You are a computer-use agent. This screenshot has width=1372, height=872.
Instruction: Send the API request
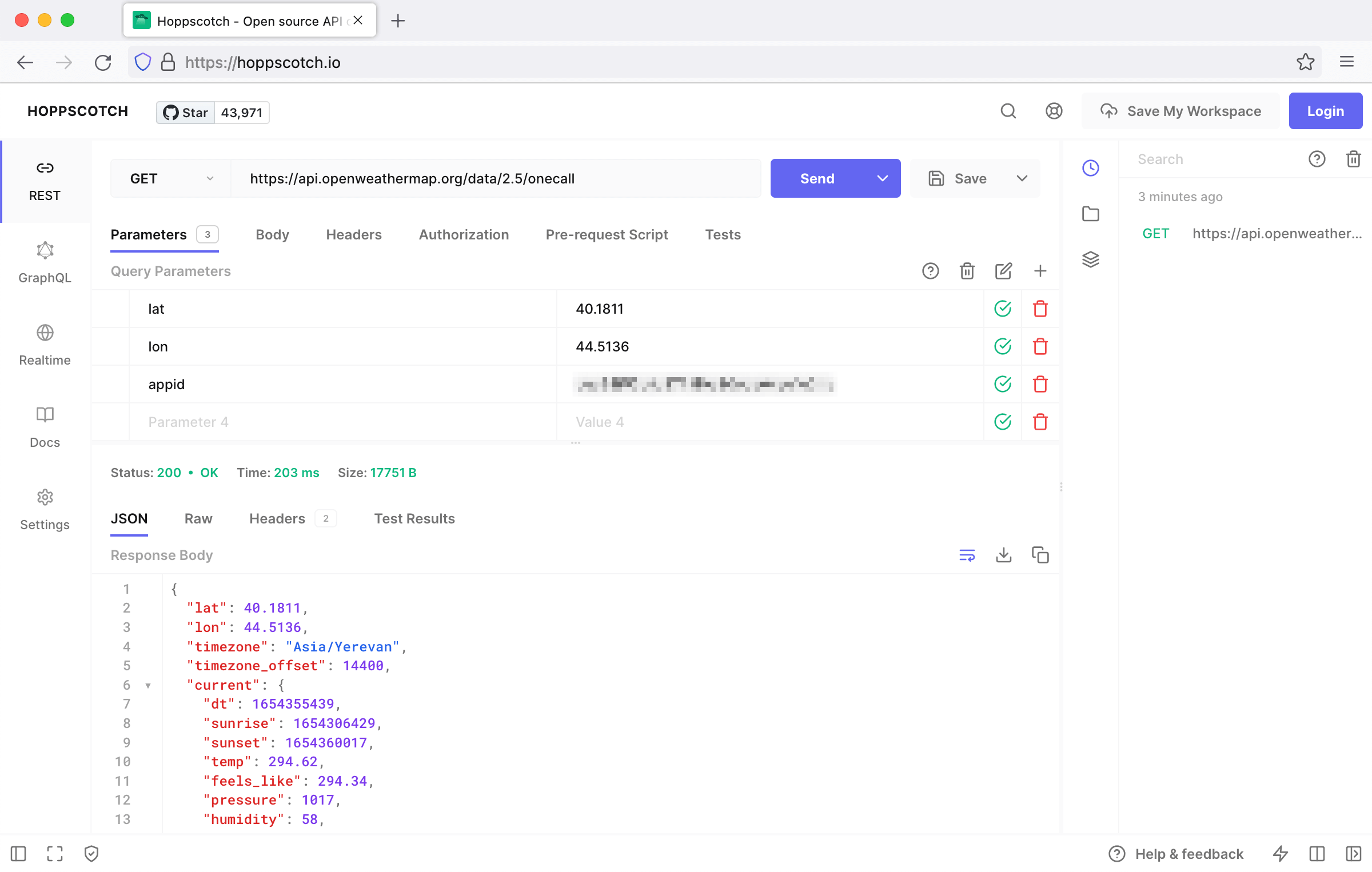point(817,178)
